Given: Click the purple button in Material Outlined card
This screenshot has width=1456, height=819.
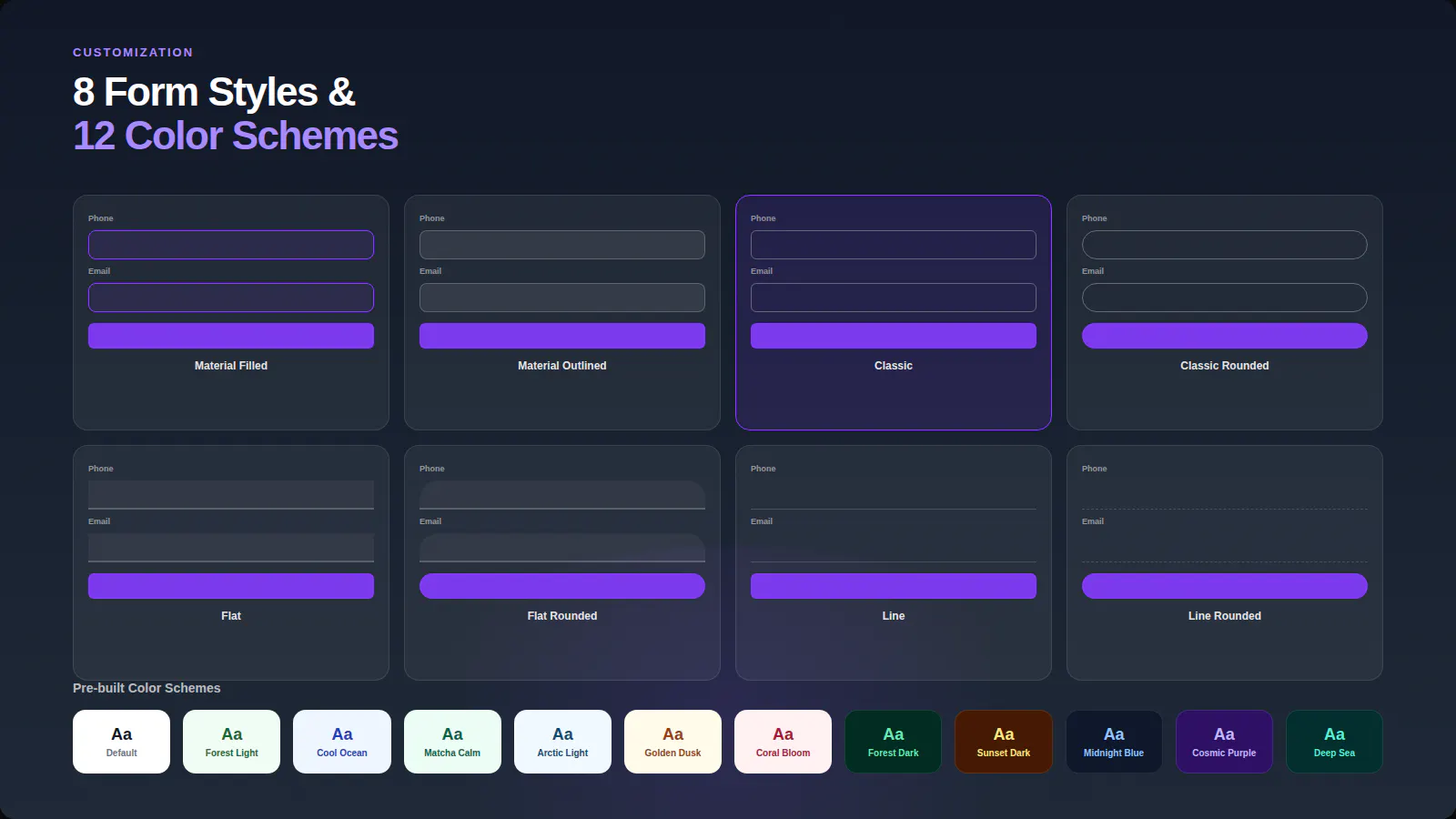Looking at the screenshot, I should coord(562,336).
